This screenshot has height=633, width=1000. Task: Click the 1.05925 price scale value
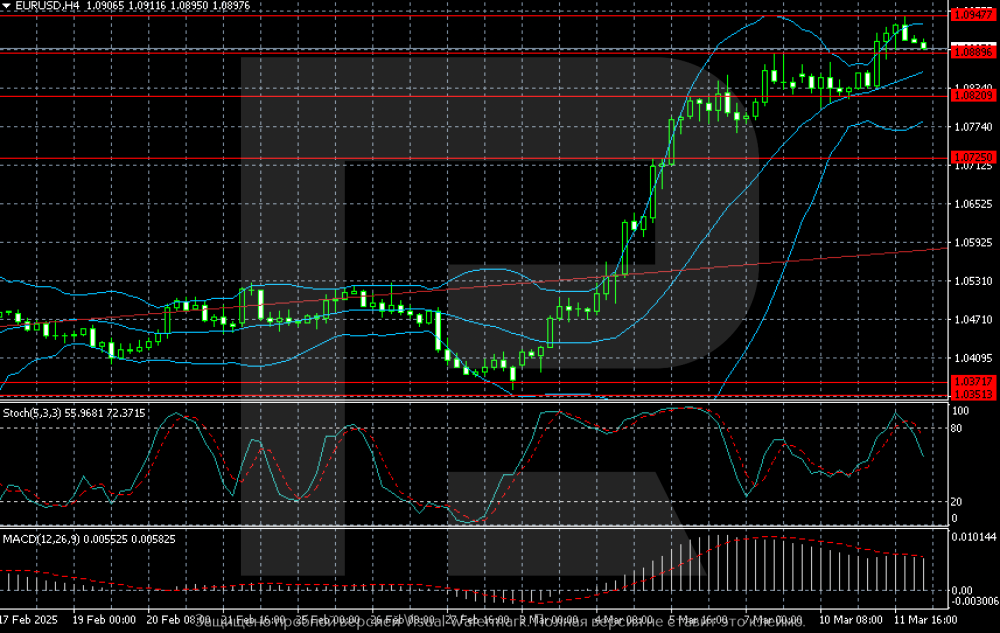point(972,242)
